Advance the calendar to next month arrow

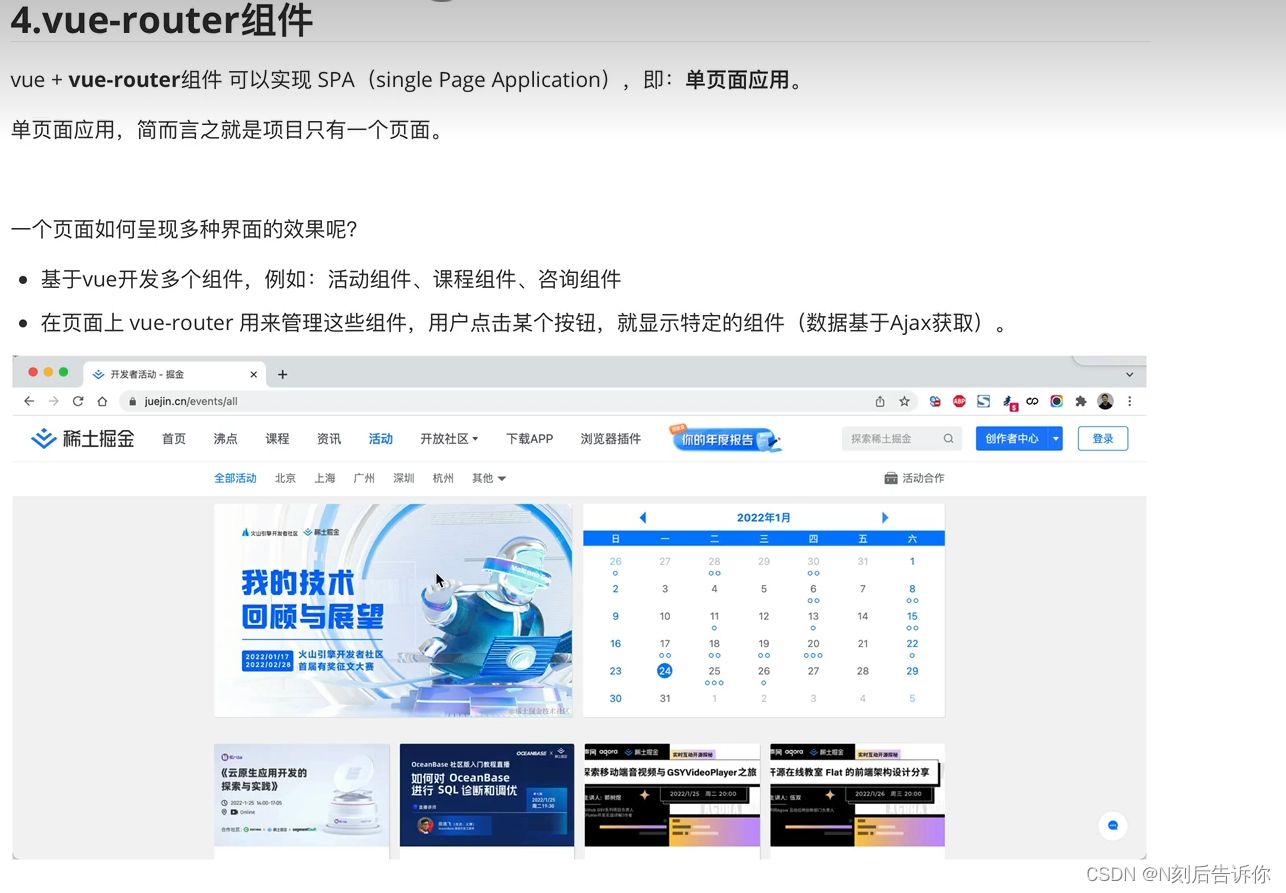tap(884, 517)
